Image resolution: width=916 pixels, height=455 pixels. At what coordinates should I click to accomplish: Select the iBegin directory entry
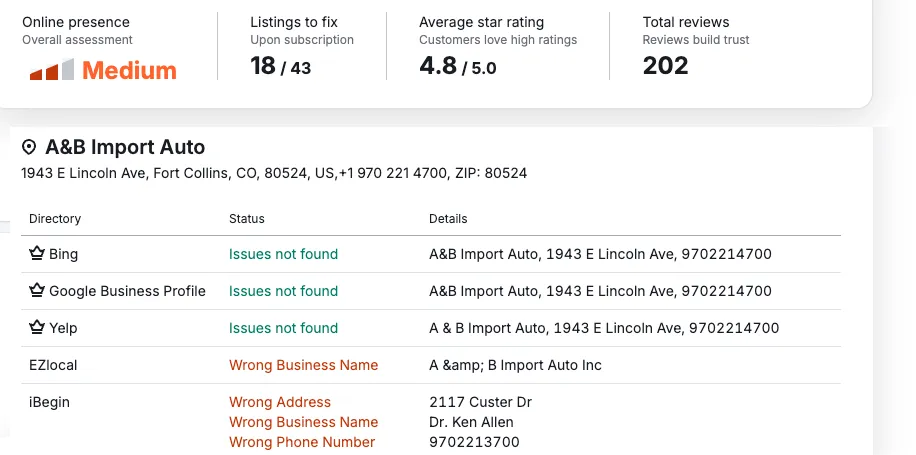[x=49, y=402]
